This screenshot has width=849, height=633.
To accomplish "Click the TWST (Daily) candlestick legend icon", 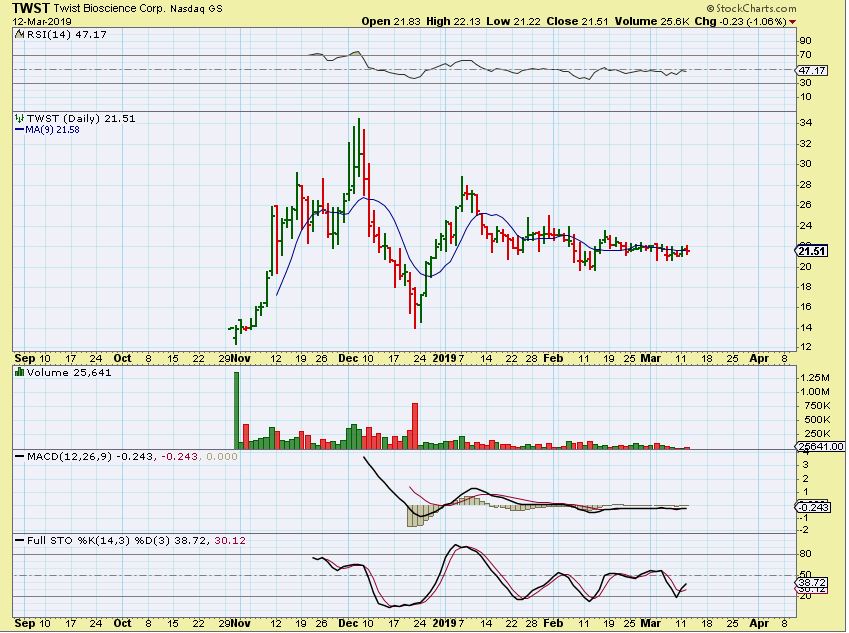I will (x=18, y=118).
